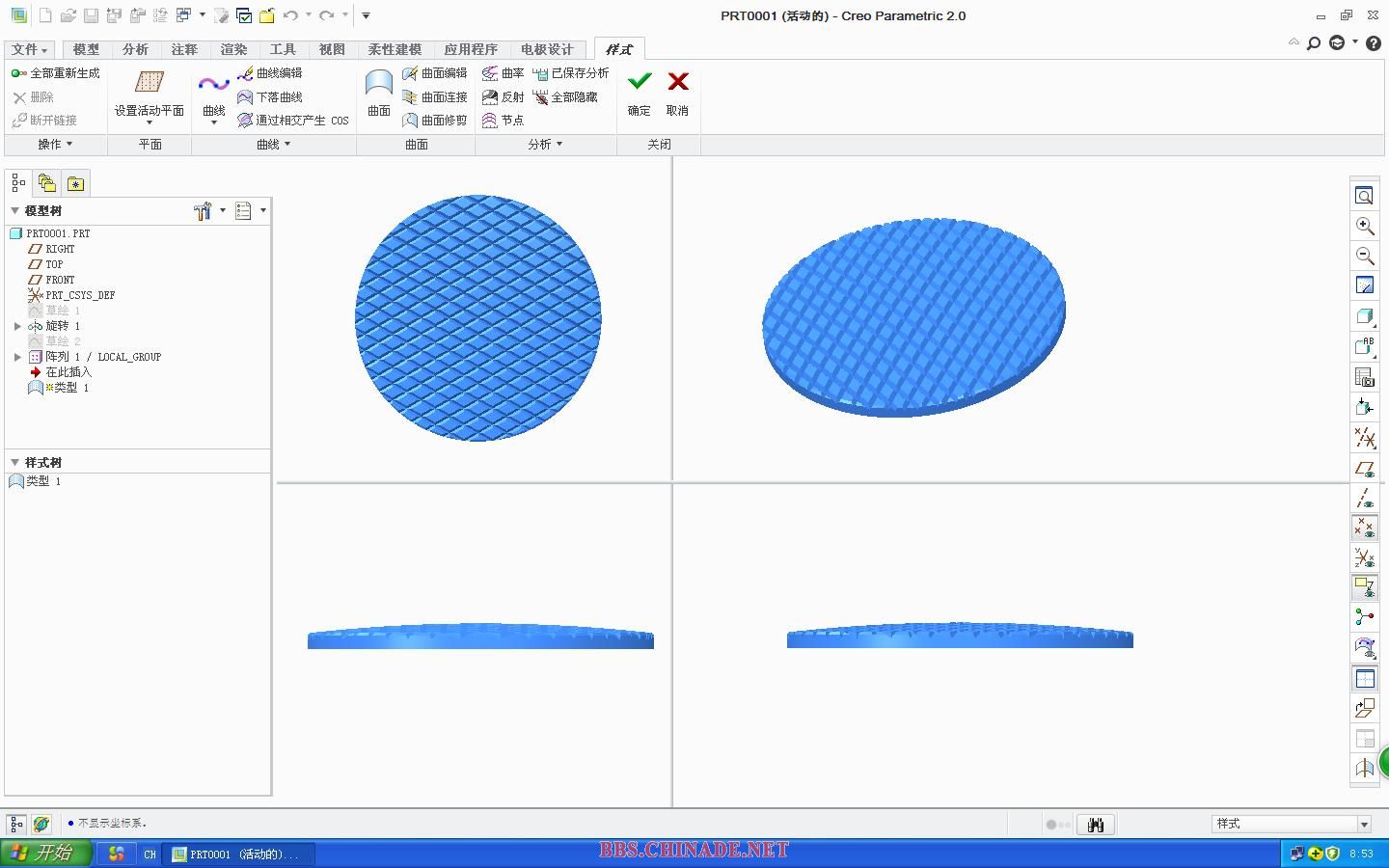Open the 样式 selection filter dropdown
The width and height of the screenshot is (1389, 868).
point(1364,825)
